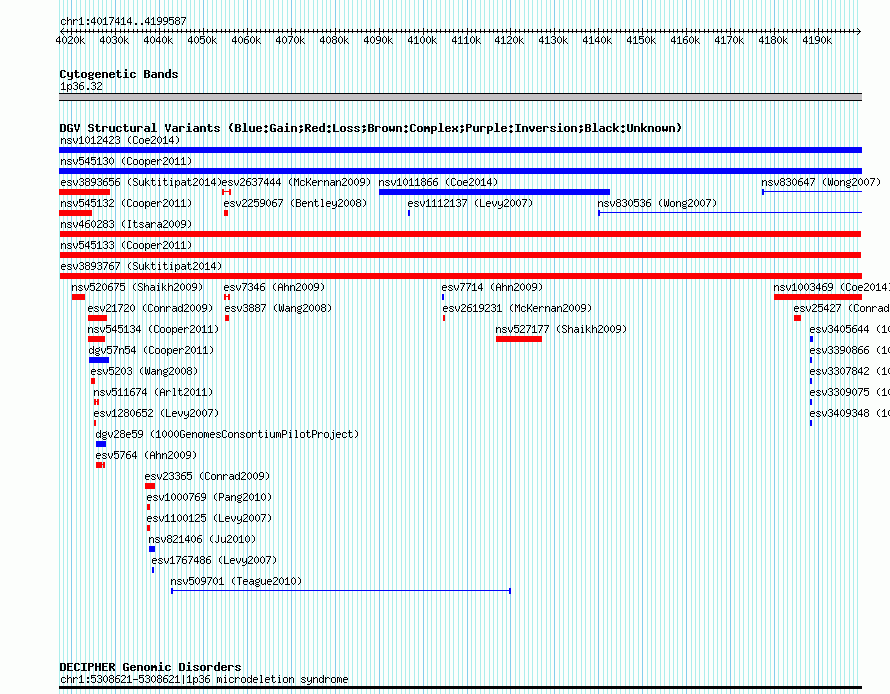Screen dimensions: 890x694
Task: Open esv3893767 (Suktitipat2014) label
Action: coord(141,266)
